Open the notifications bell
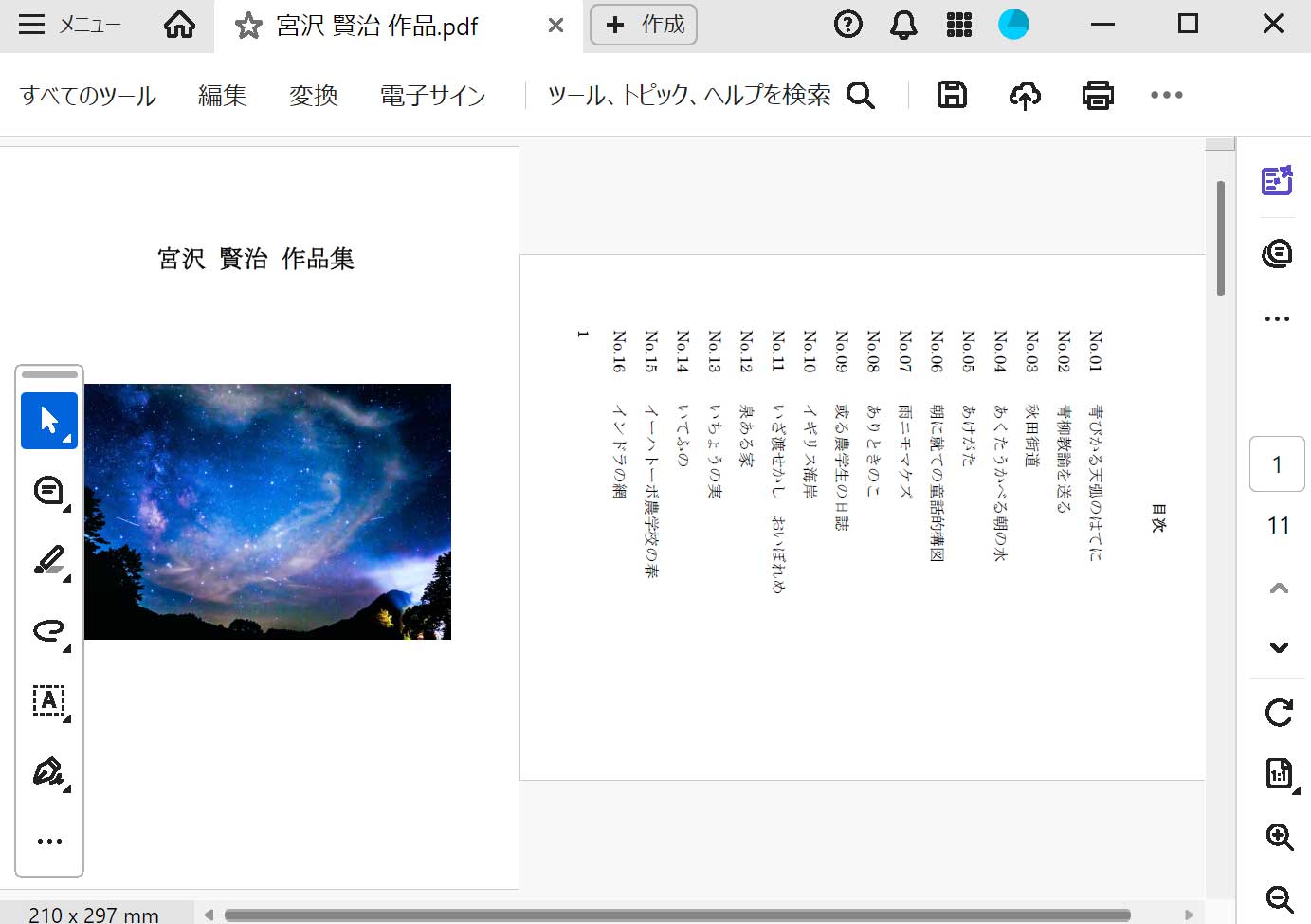The width and height of the screenshot is (1311, 924). (x=903, y=25)
